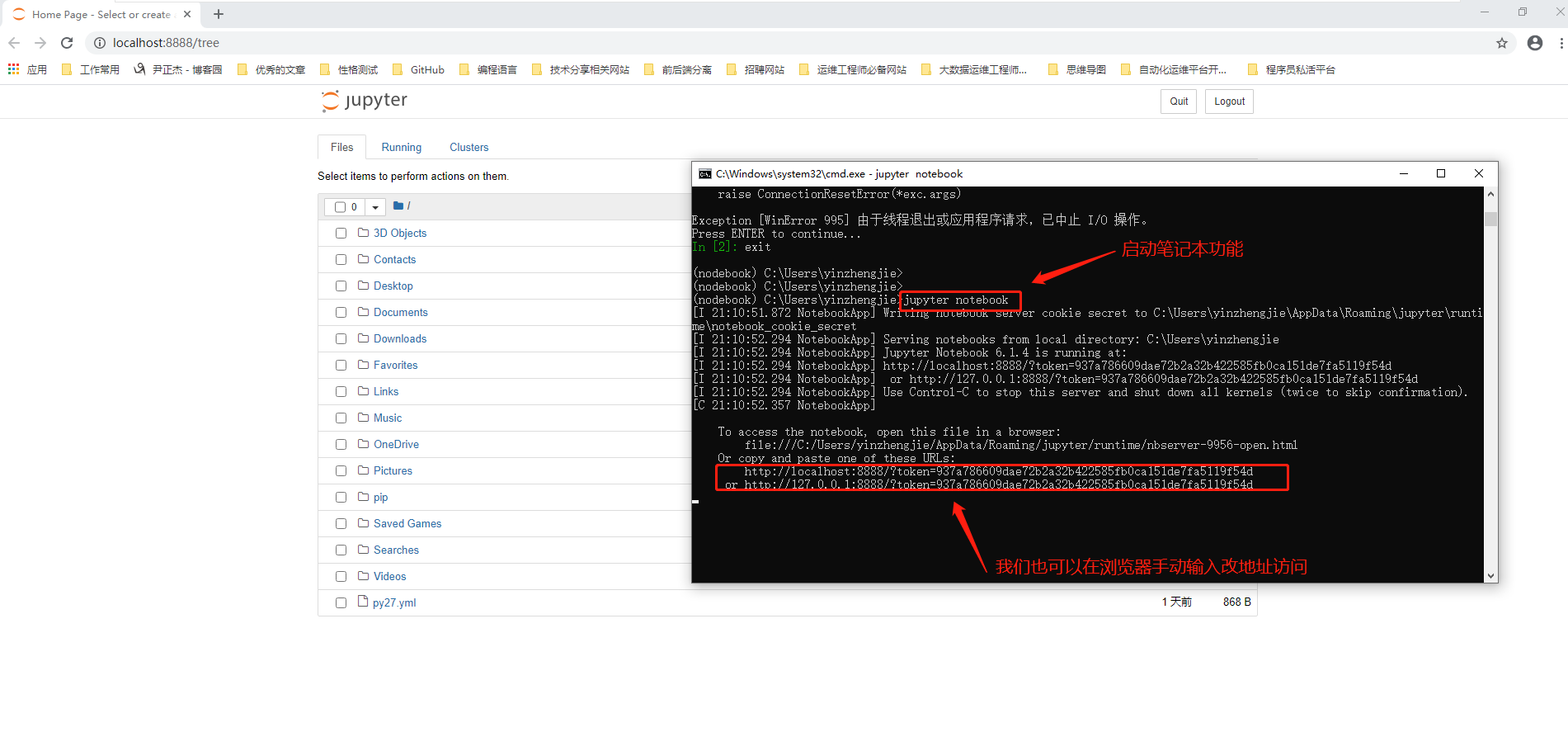Open the 尹正杰 - 博客园 bookmark
The height and width of the screenshot is (751, 1568).
(x=178, y=69)
